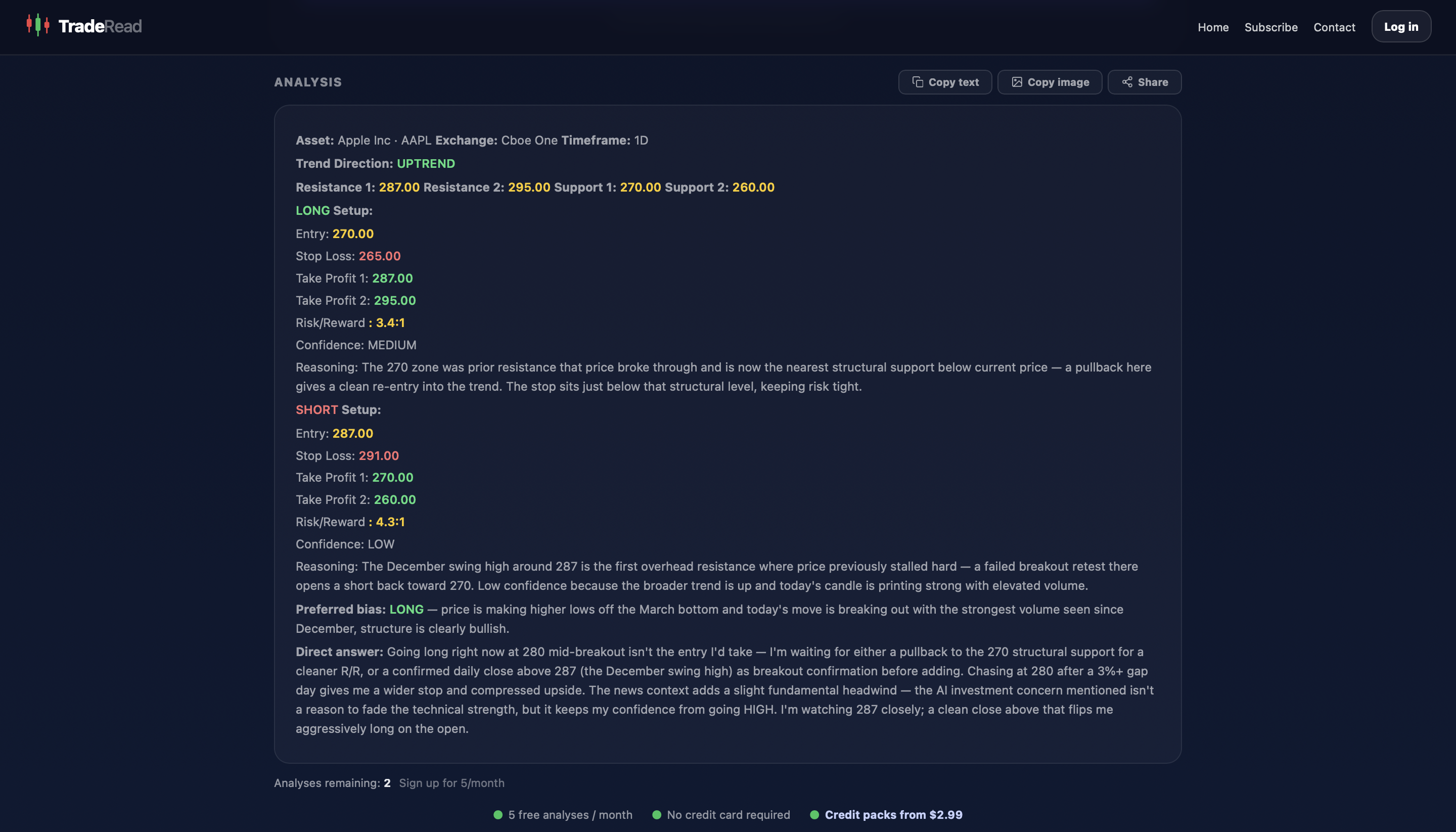Screen dimensions: 1456x832
Task: Open the Subscribe nav link
Action: pyautogui.click(x=1271, y=27)
